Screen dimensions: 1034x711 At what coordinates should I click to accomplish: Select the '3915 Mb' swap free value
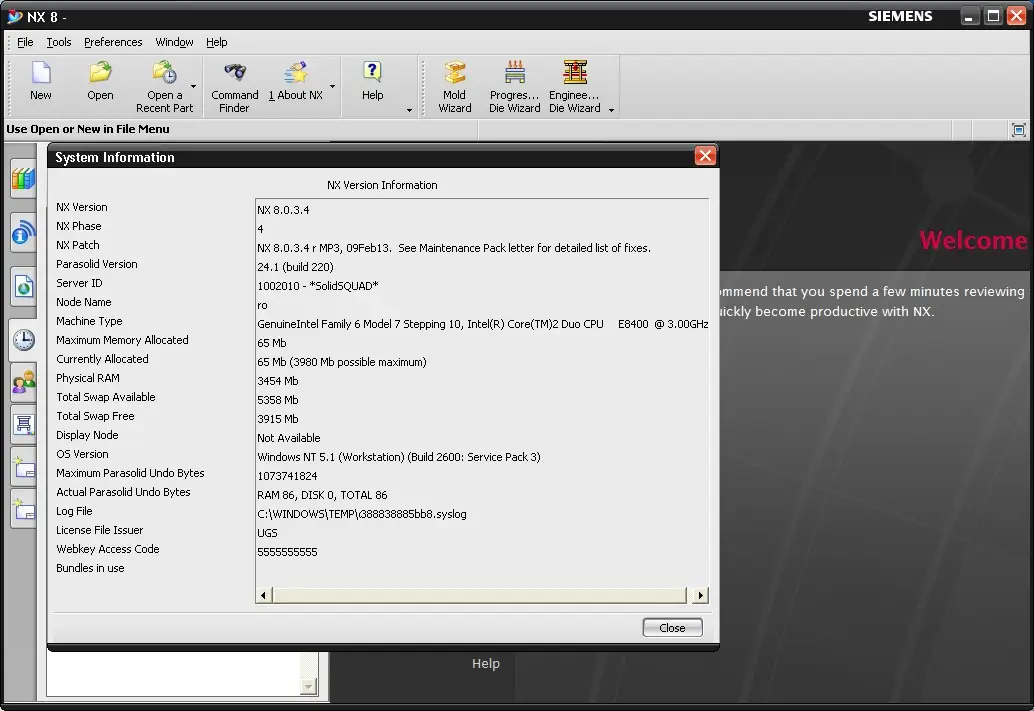click(x=278, y=419)
